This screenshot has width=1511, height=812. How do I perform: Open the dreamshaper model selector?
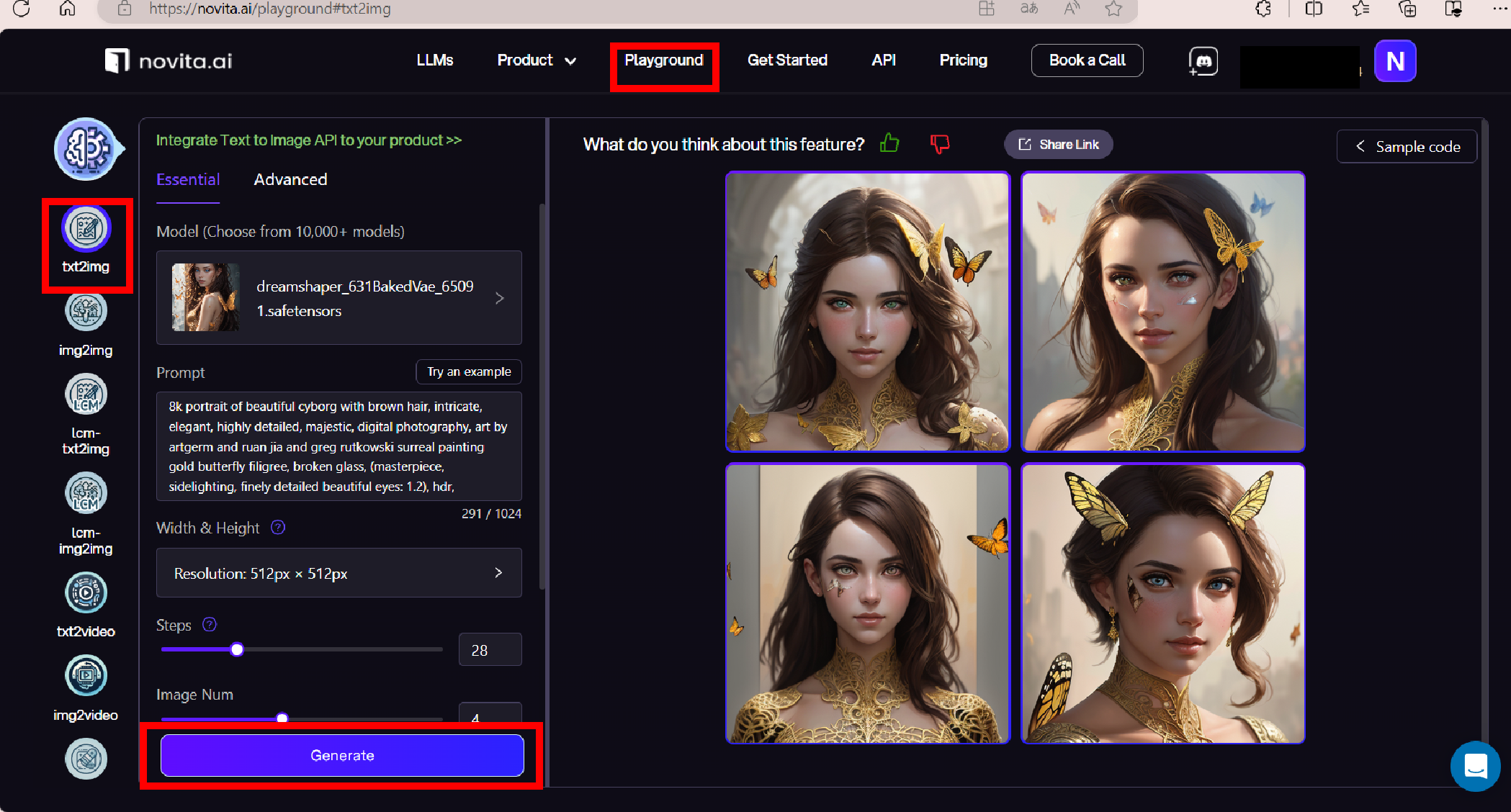click(x=338, y=298)
